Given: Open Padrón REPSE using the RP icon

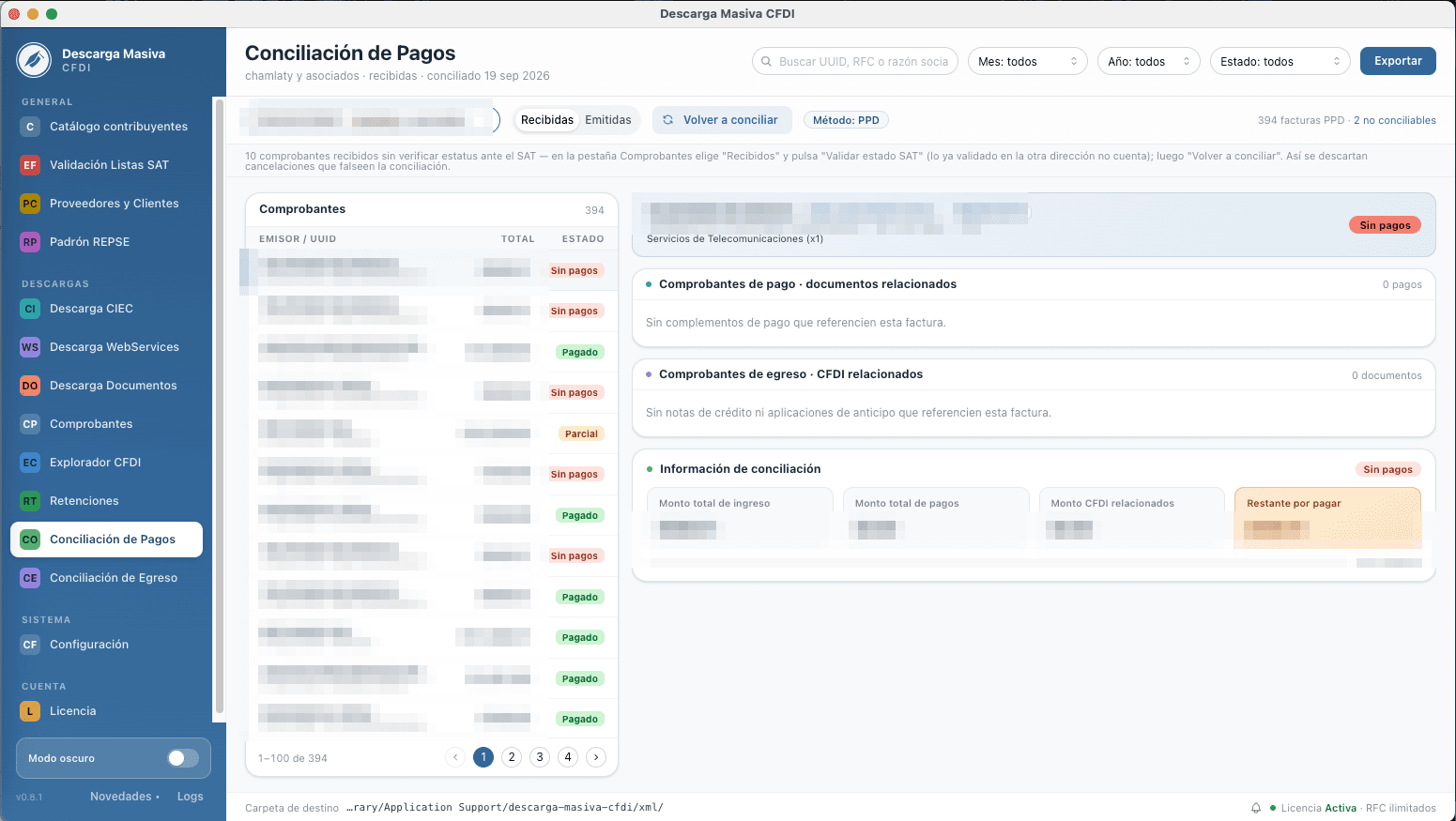Looking at the screenshot, I should [30, 242].
